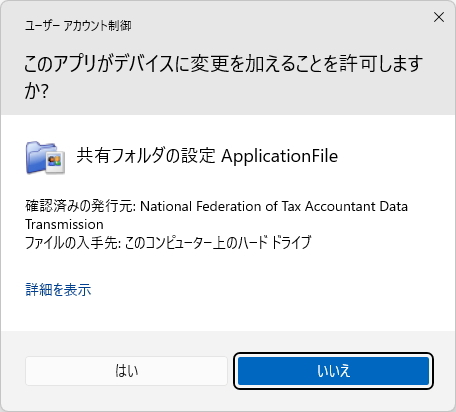Click the shared folder application icon
Screen dimensions: 456x412
45,157
